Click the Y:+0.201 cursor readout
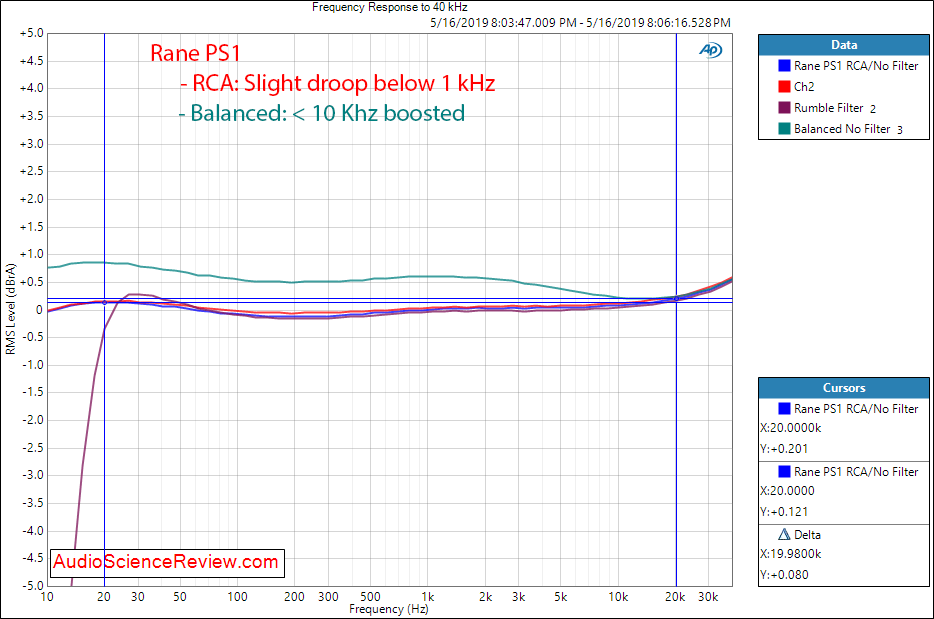The image size is (934, 619). [x=784, y=449]
